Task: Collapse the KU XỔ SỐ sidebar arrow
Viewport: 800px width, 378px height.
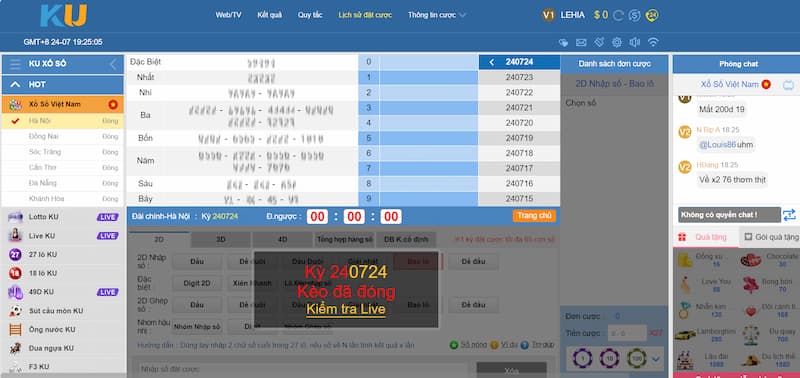Action: coord(113,64)
